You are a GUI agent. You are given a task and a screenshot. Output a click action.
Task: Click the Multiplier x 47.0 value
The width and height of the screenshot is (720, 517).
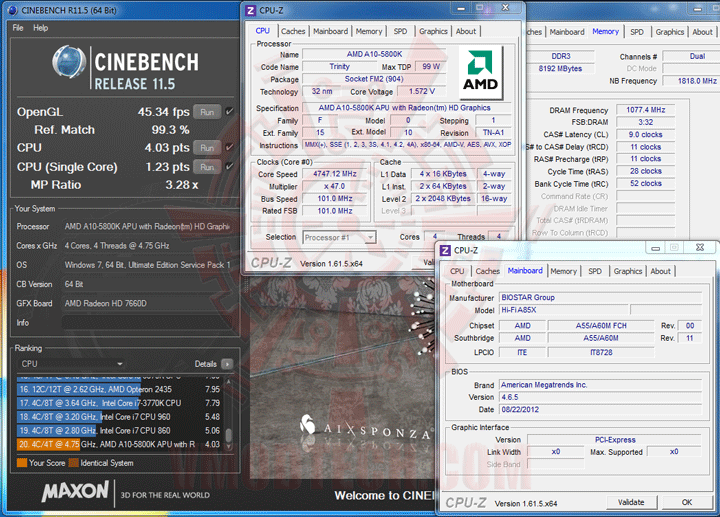click(335, 186)
